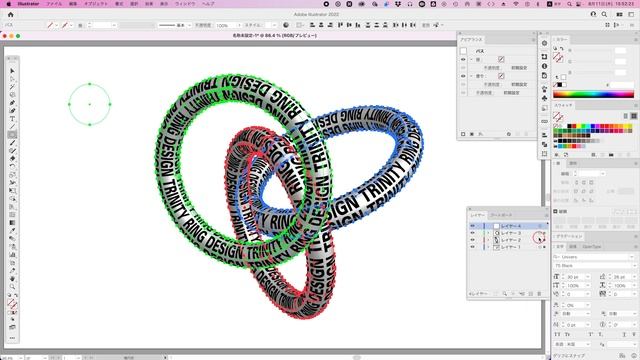Select the Zoom magnifier tool in toolbar
Viewport: 640px width, 360px height.
(x=12, y=287)
